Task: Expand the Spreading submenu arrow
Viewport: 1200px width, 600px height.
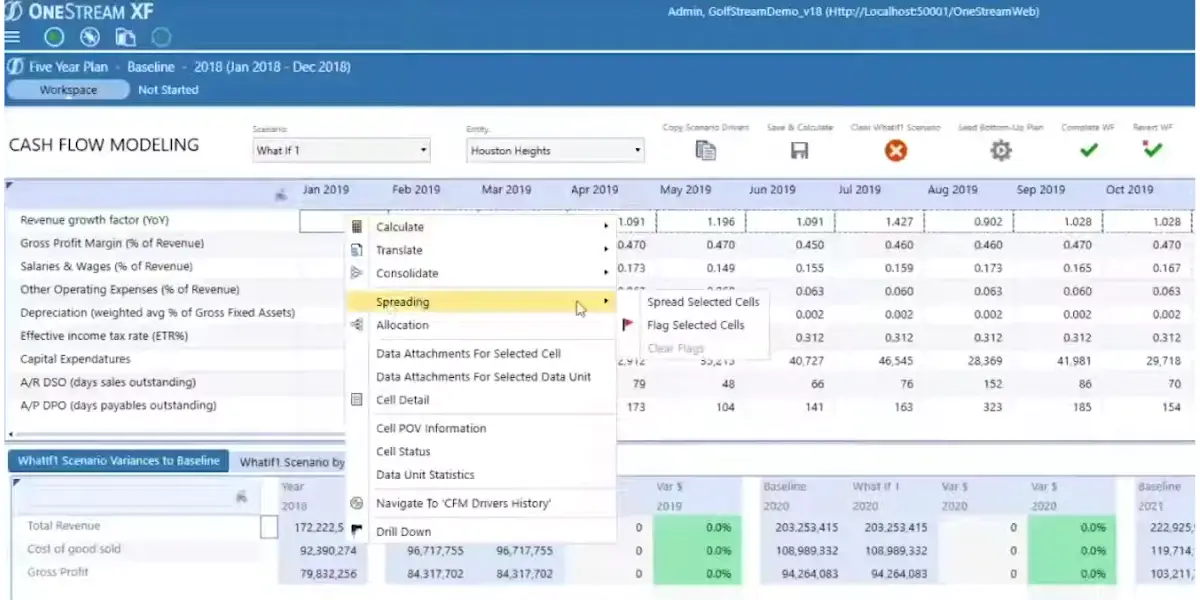Action: pyautogui.click(x=606, y=301)
